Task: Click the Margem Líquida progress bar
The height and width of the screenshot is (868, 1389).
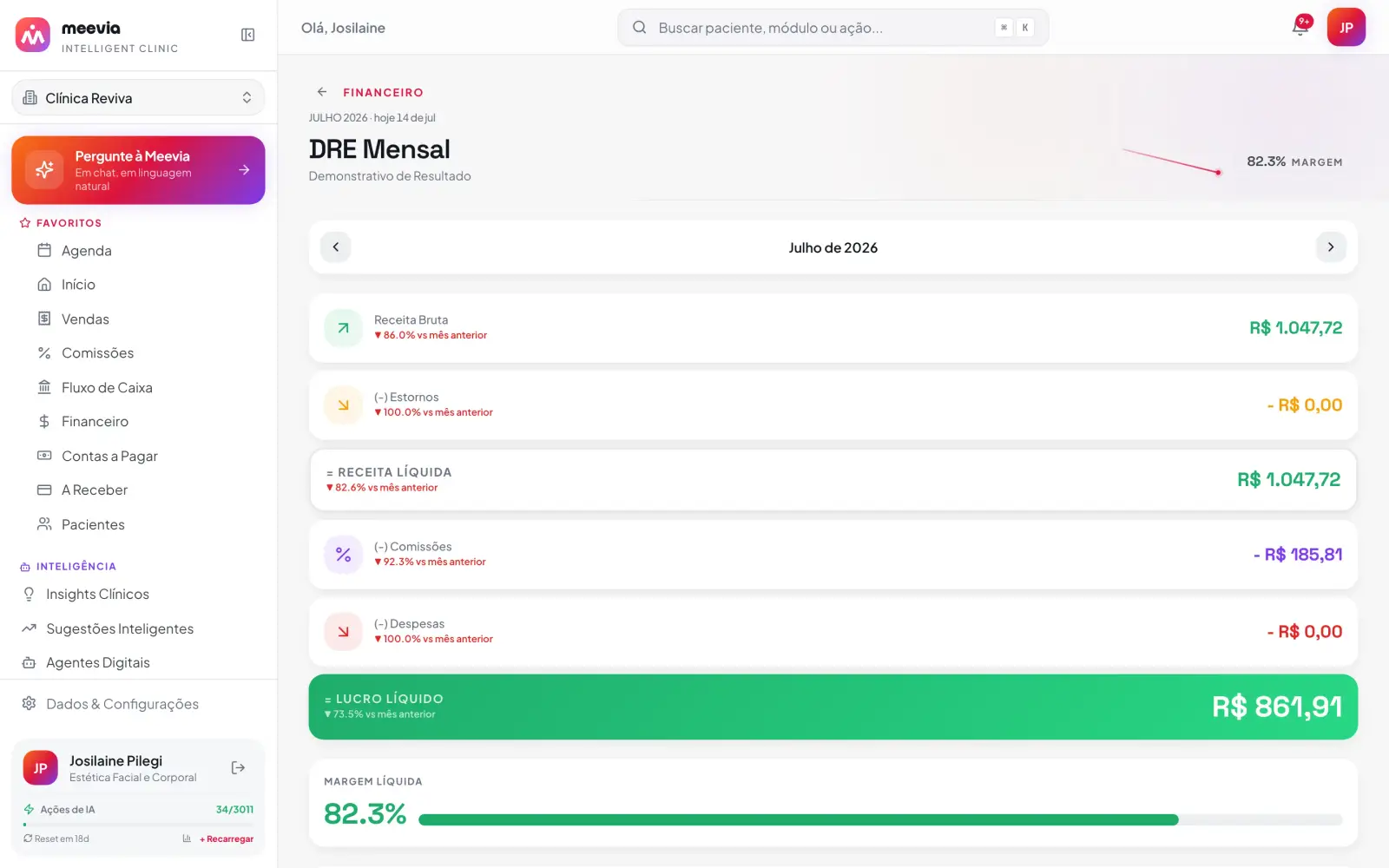Action: pyautogui.click(x=880, y=820)
